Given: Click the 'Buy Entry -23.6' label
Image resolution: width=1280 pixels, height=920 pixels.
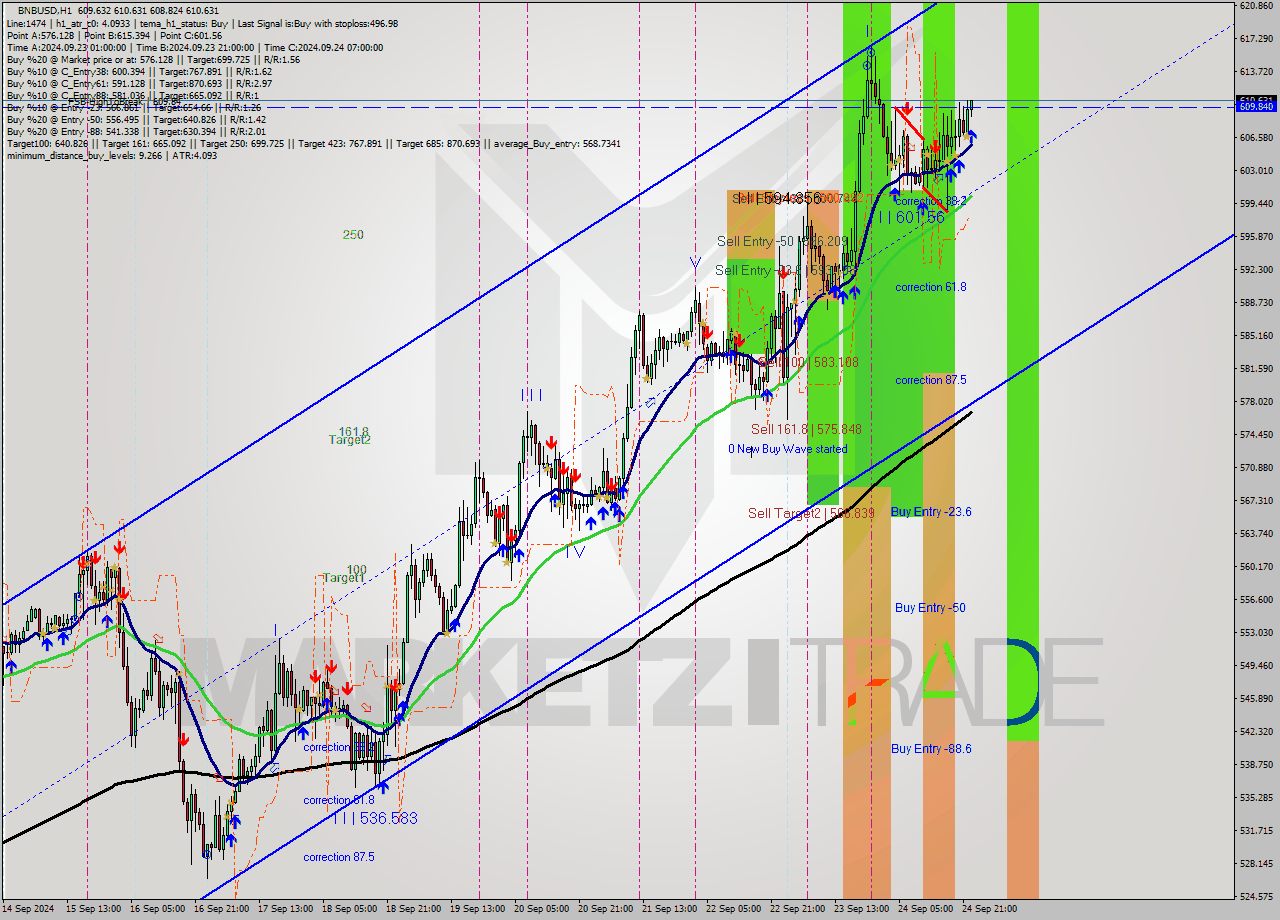Looking at the screenshot, I should tap(931, 512).
